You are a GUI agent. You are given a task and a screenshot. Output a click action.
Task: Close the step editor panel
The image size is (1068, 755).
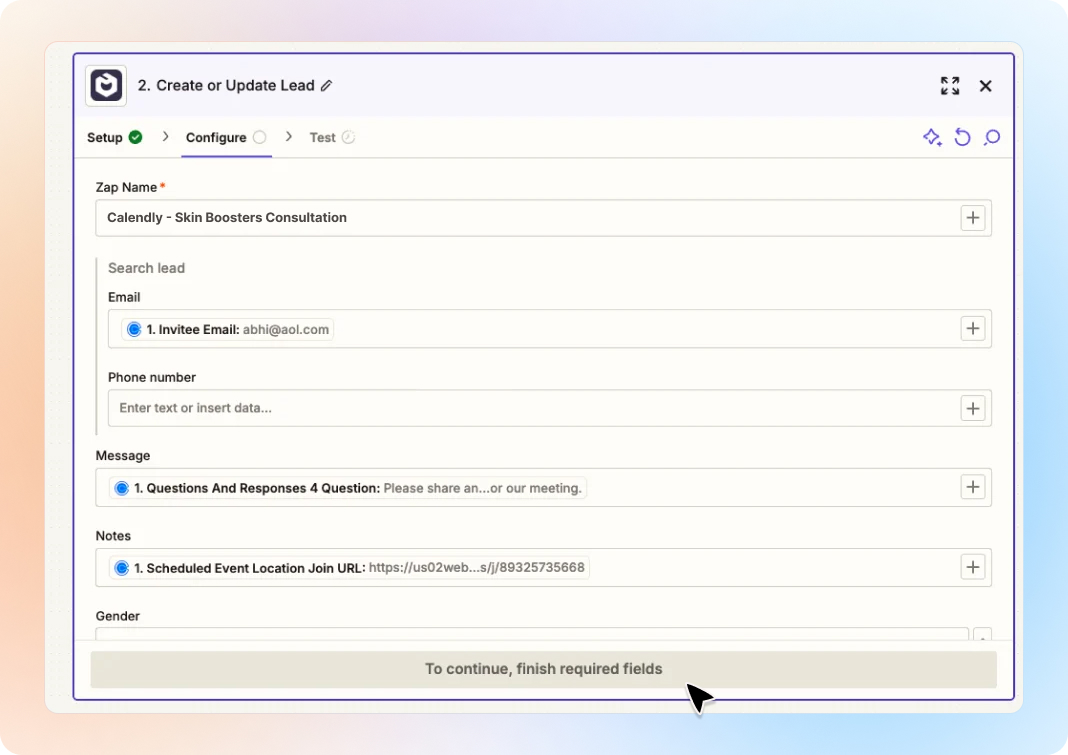click(x=985, y=86)
